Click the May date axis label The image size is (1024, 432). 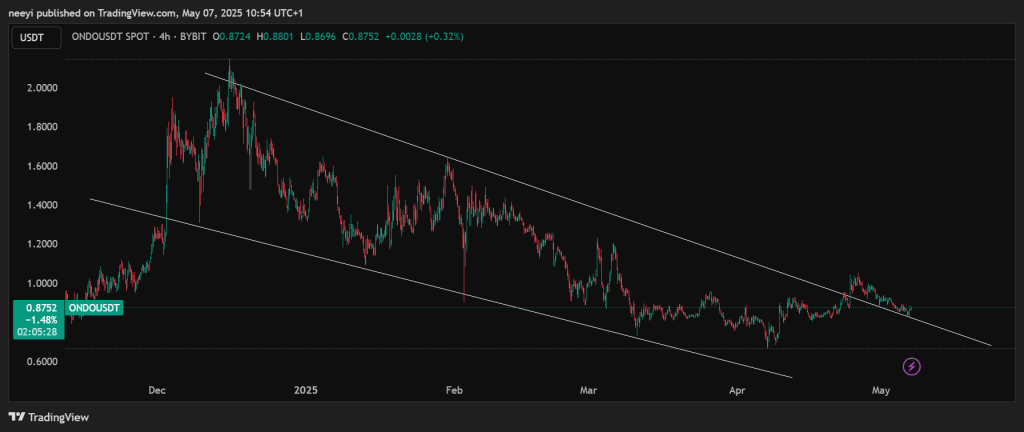[881, 390]
